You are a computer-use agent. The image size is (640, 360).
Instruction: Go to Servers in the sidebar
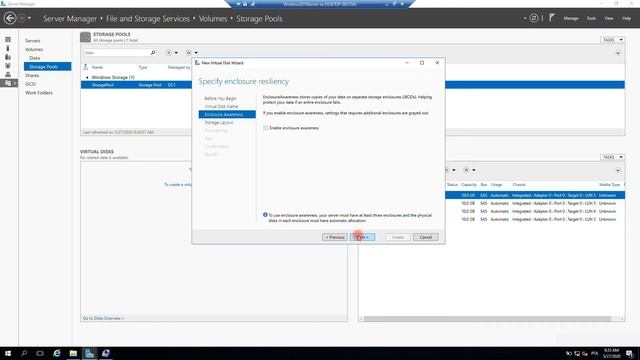[x=33, y=41]
